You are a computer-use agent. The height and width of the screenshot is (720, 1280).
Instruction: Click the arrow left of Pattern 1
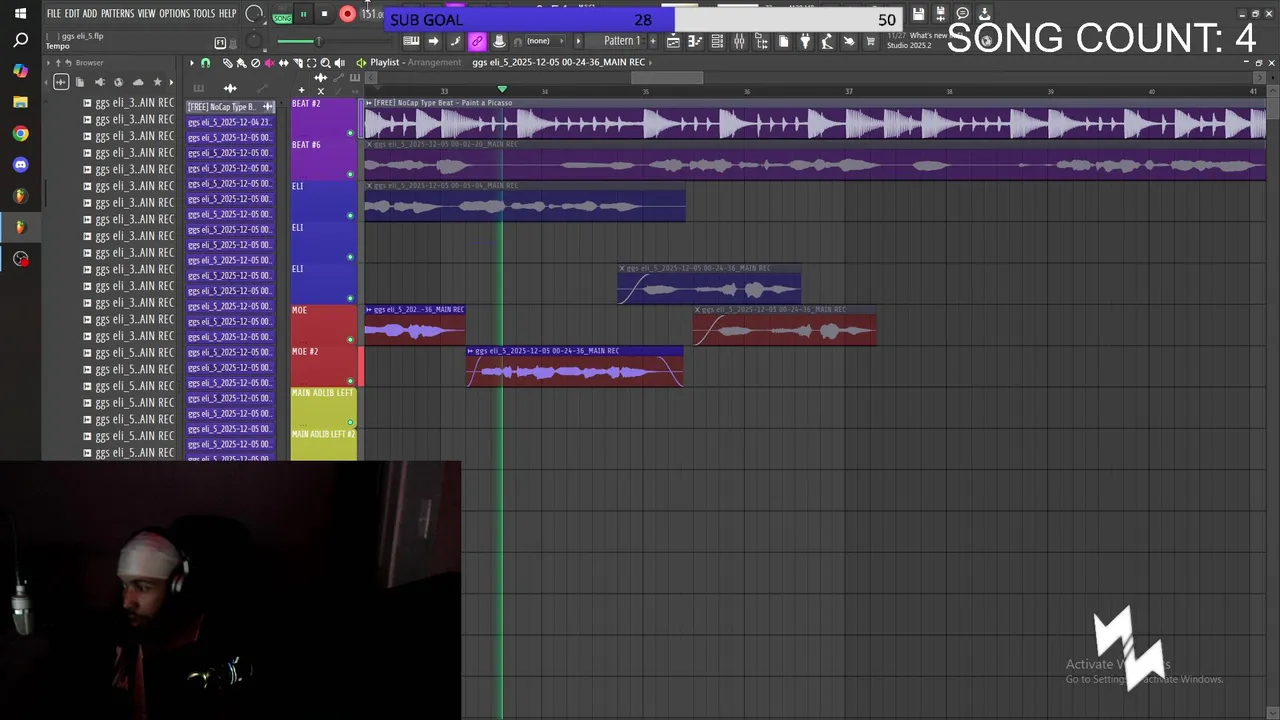pos(578,41)
